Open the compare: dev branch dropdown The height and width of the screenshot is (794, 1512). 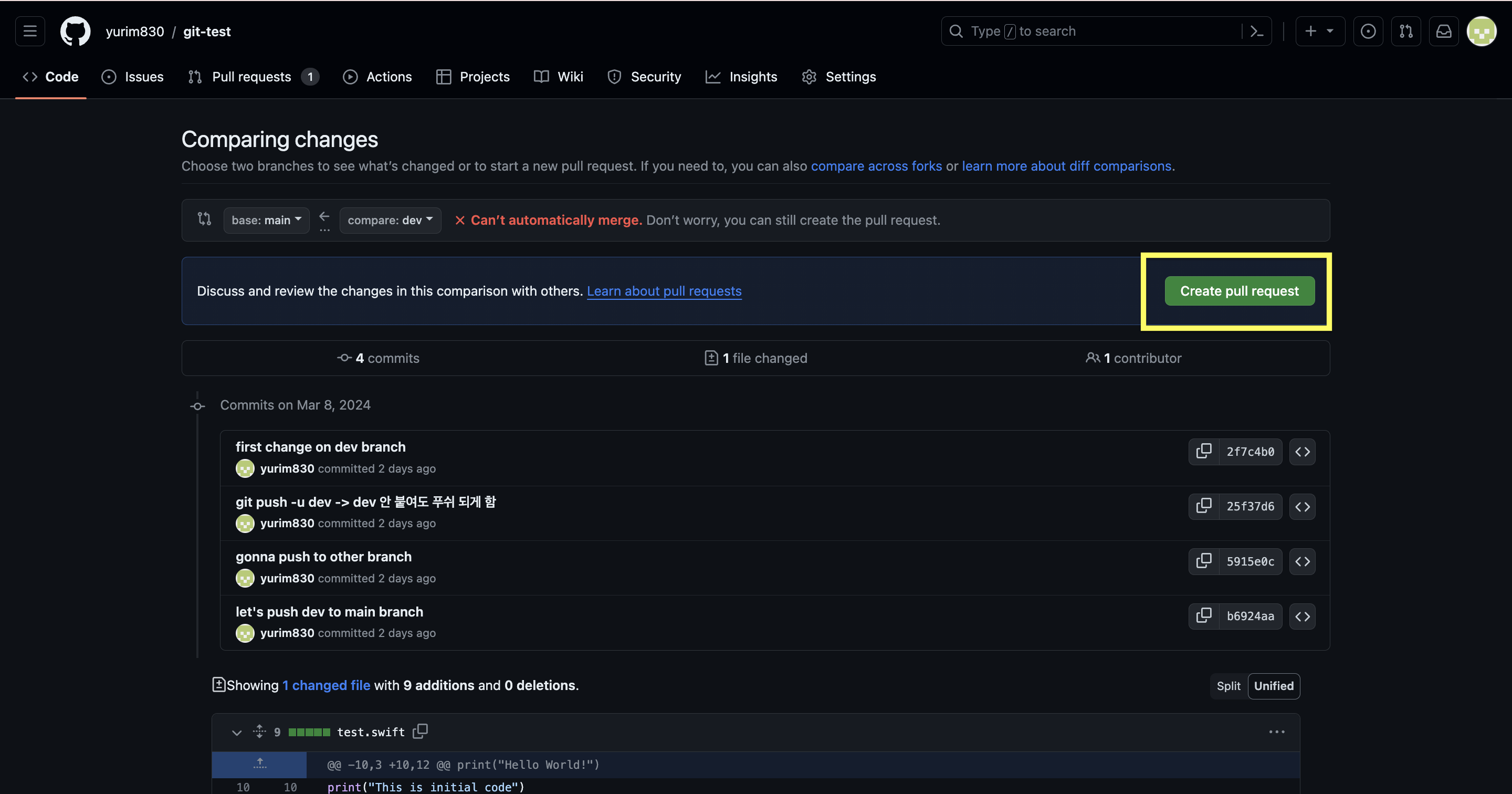[x=390, y=220]
